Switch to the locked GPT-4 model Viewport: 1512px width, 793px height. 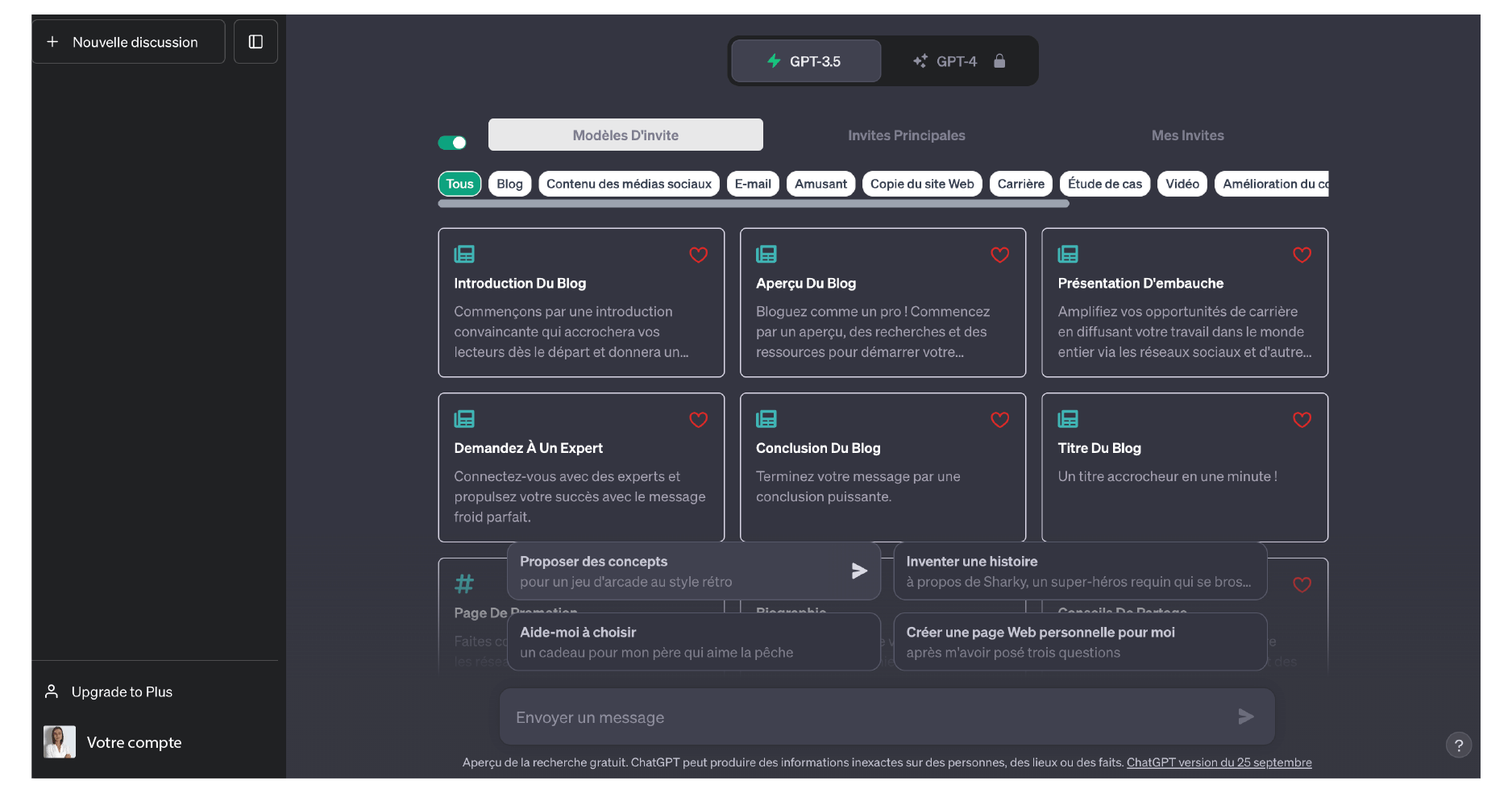pos(957,61)
